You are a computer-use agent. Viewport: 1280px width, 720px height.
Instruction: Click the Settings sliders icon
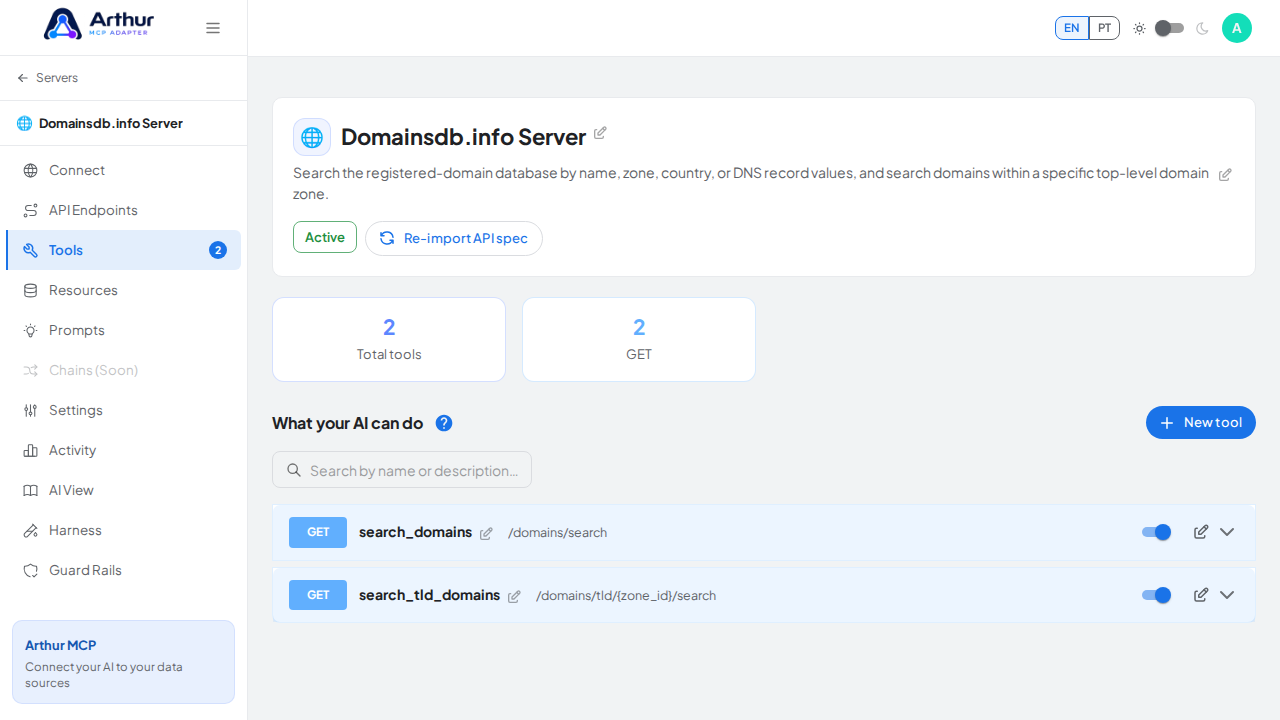tap(31, 410)
